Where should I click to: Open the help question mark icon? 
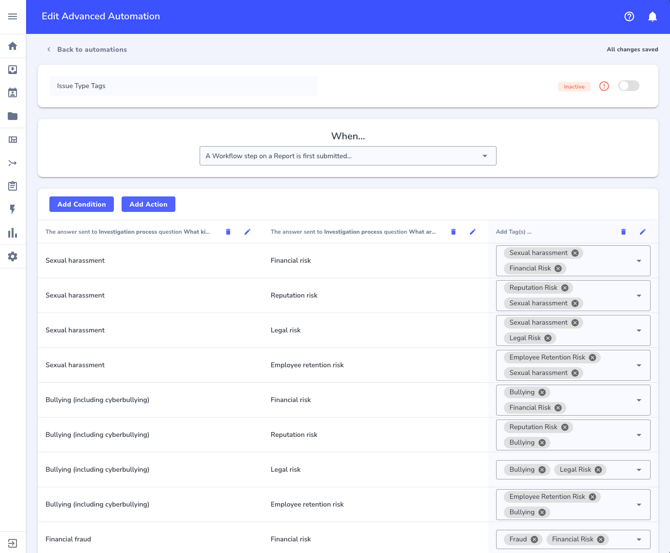click(629, 16)
